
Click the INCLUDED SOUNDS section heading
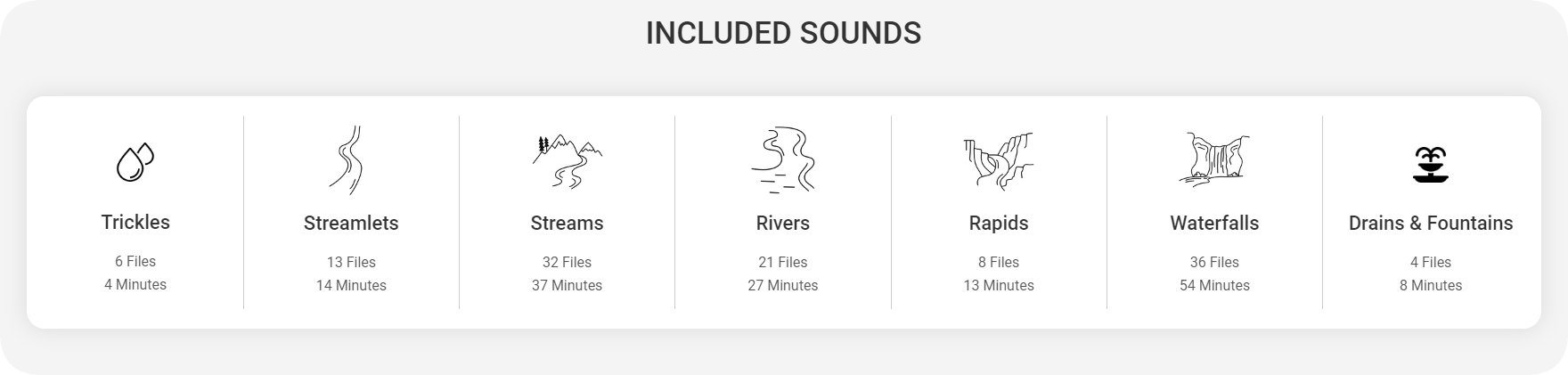783,33
